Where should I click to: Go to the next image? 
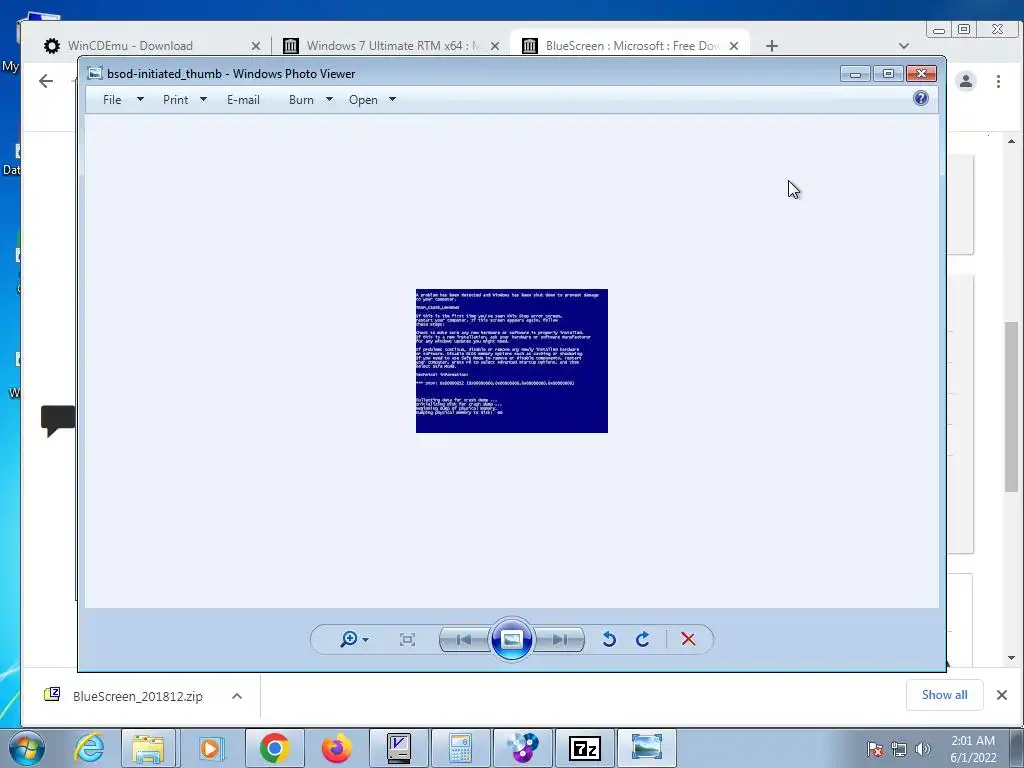(560, 639)
